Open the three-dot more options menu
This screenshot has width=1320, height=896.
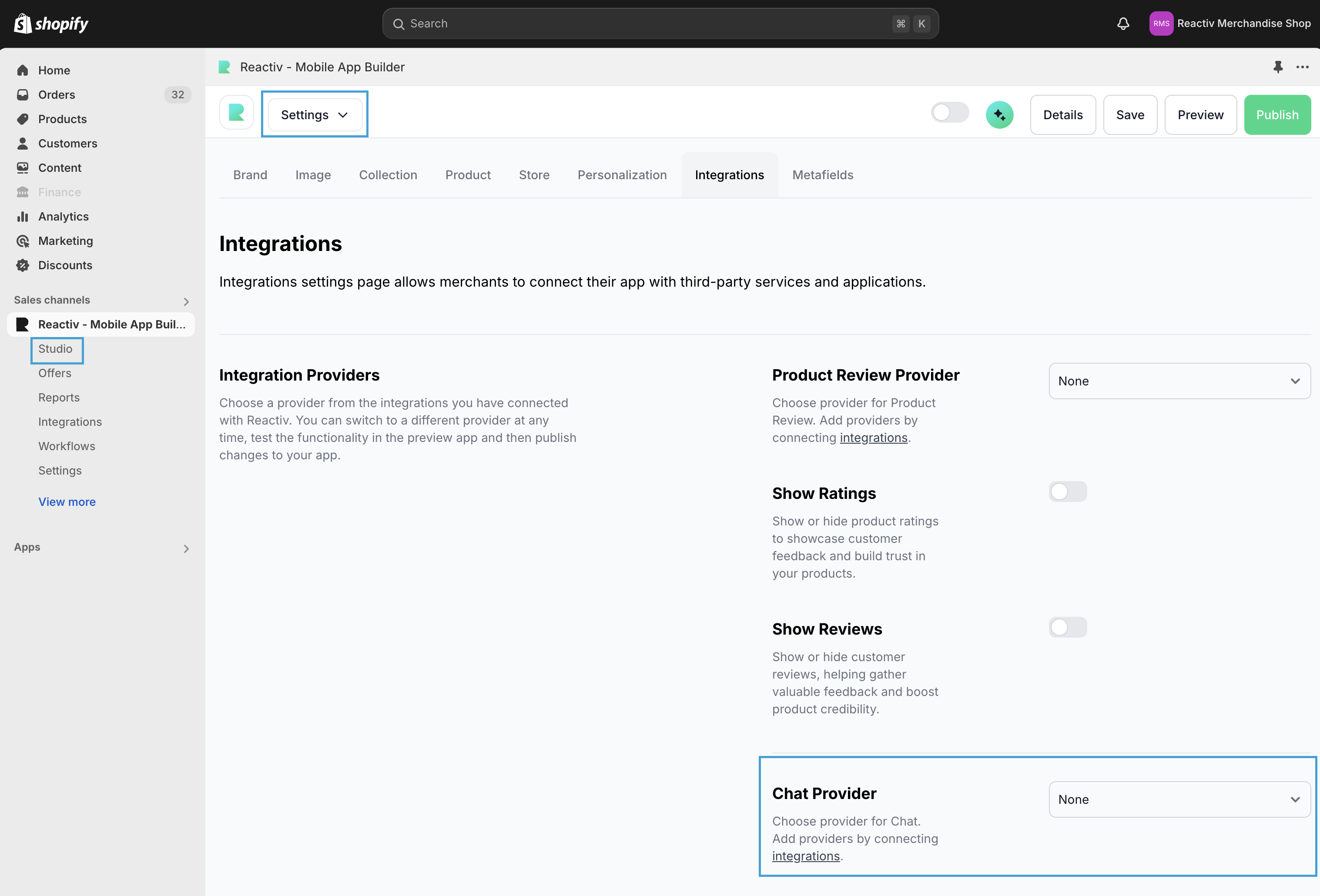pyautogui.click(x=1303, y=67)
